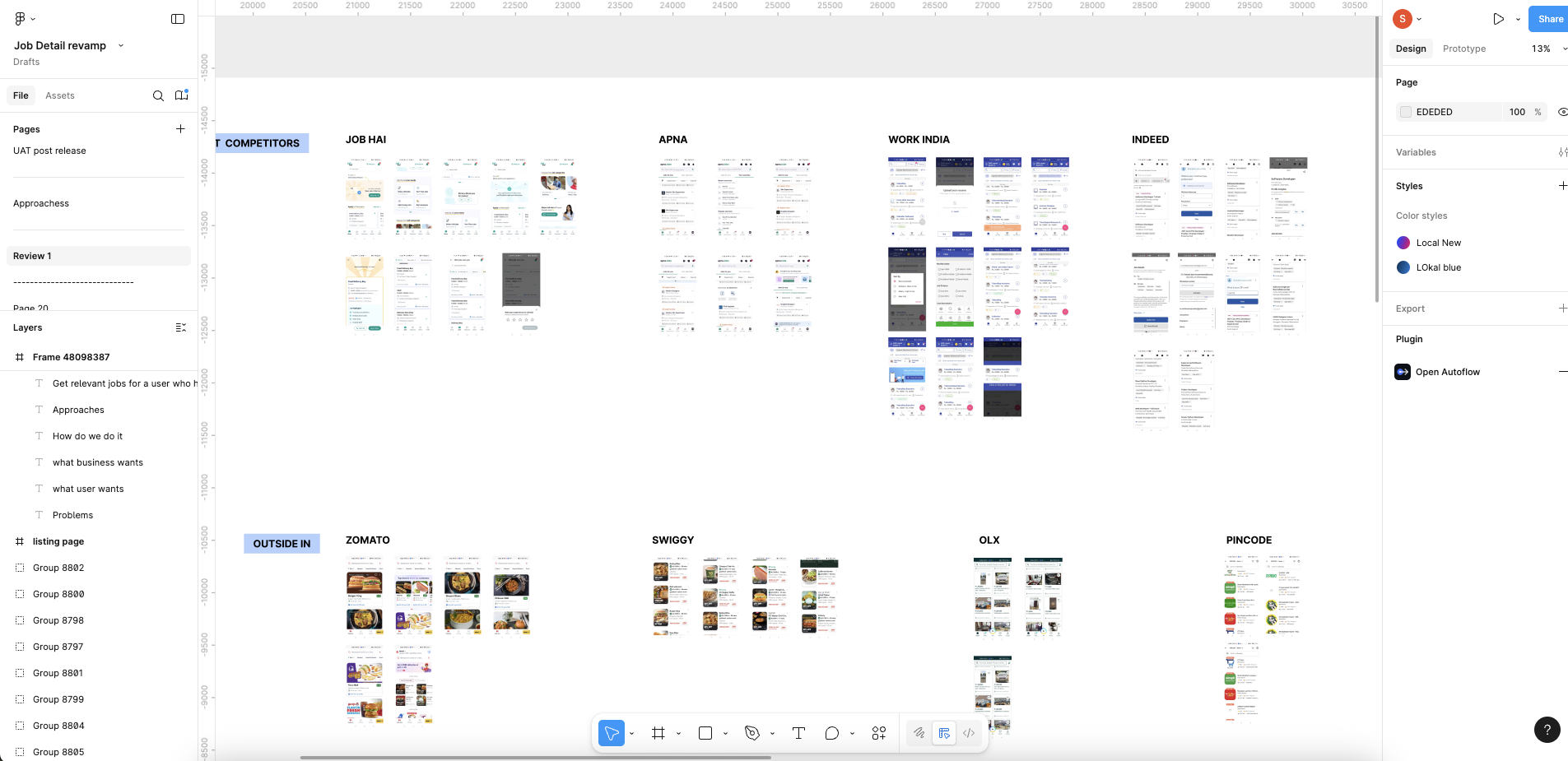Click Open Autoflow plugin link
1568x761 pixels.
pos(1447,372)
